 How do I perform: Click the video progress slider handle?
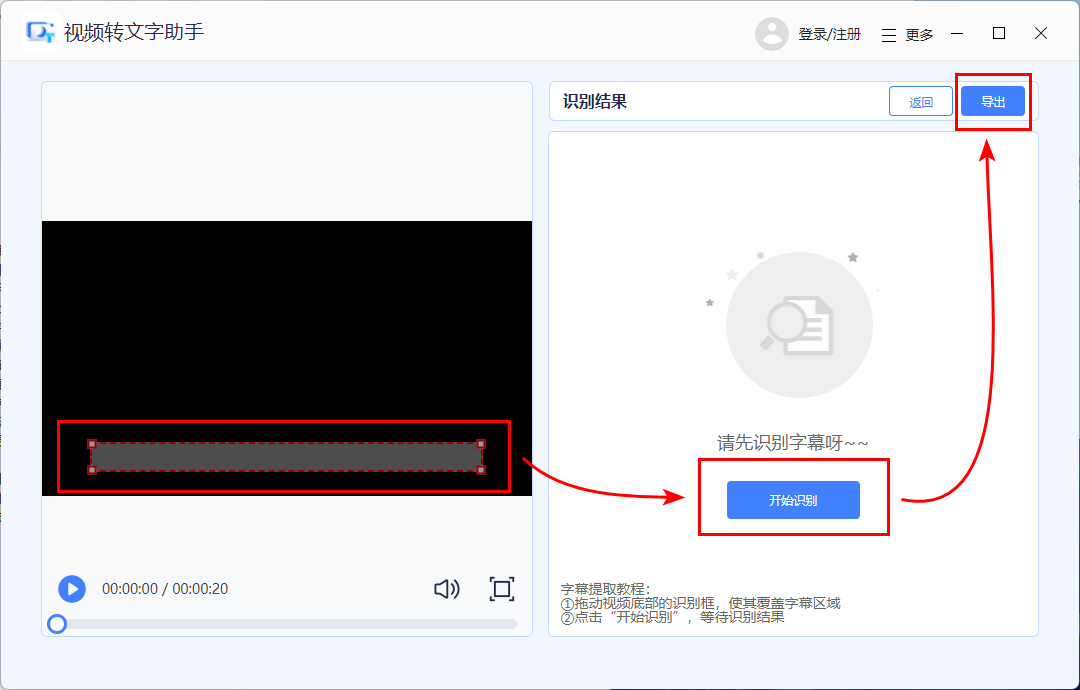(57, 623)
